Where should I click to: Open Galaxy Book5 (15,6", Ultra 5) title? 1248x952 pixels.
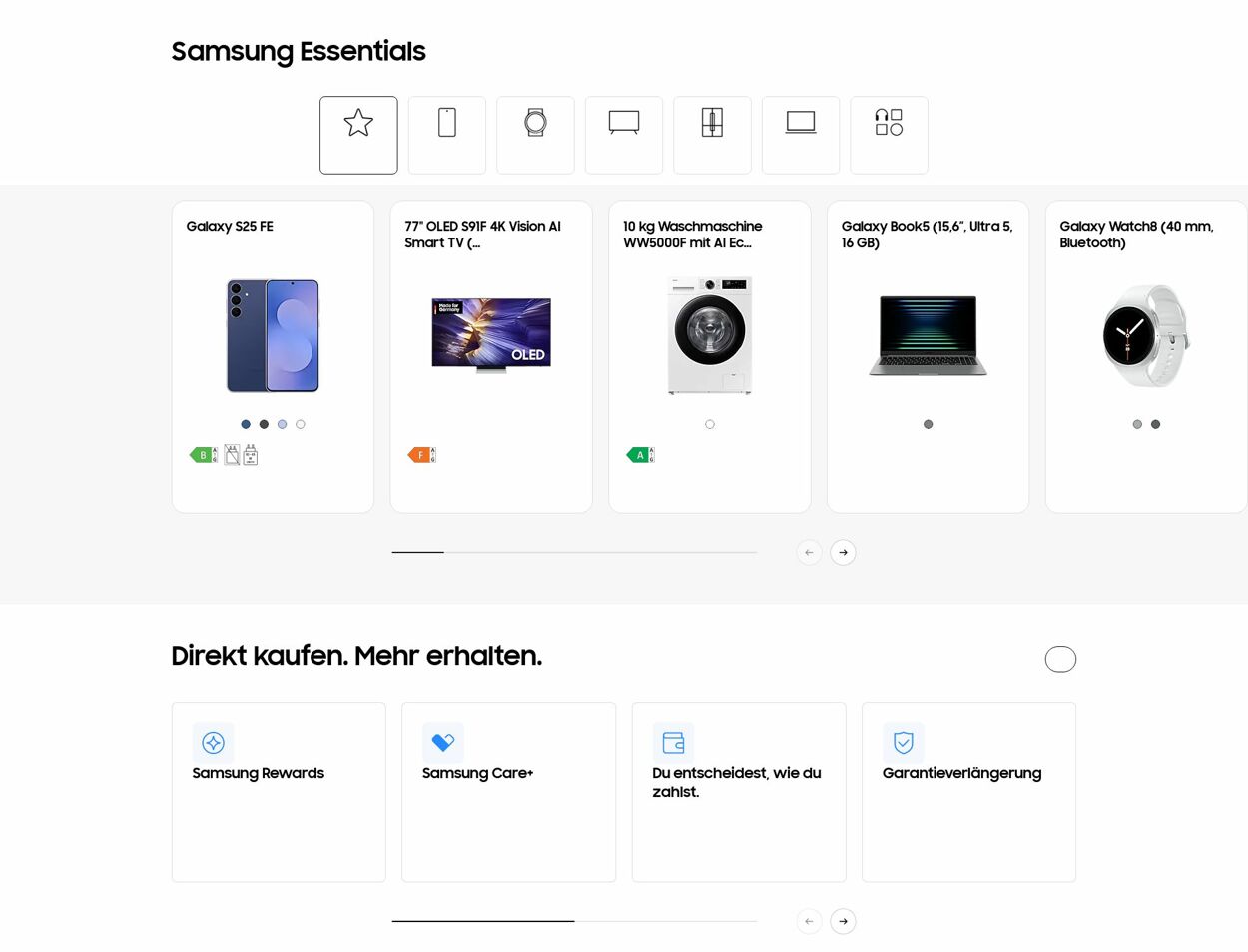click(x=928, y=235)
